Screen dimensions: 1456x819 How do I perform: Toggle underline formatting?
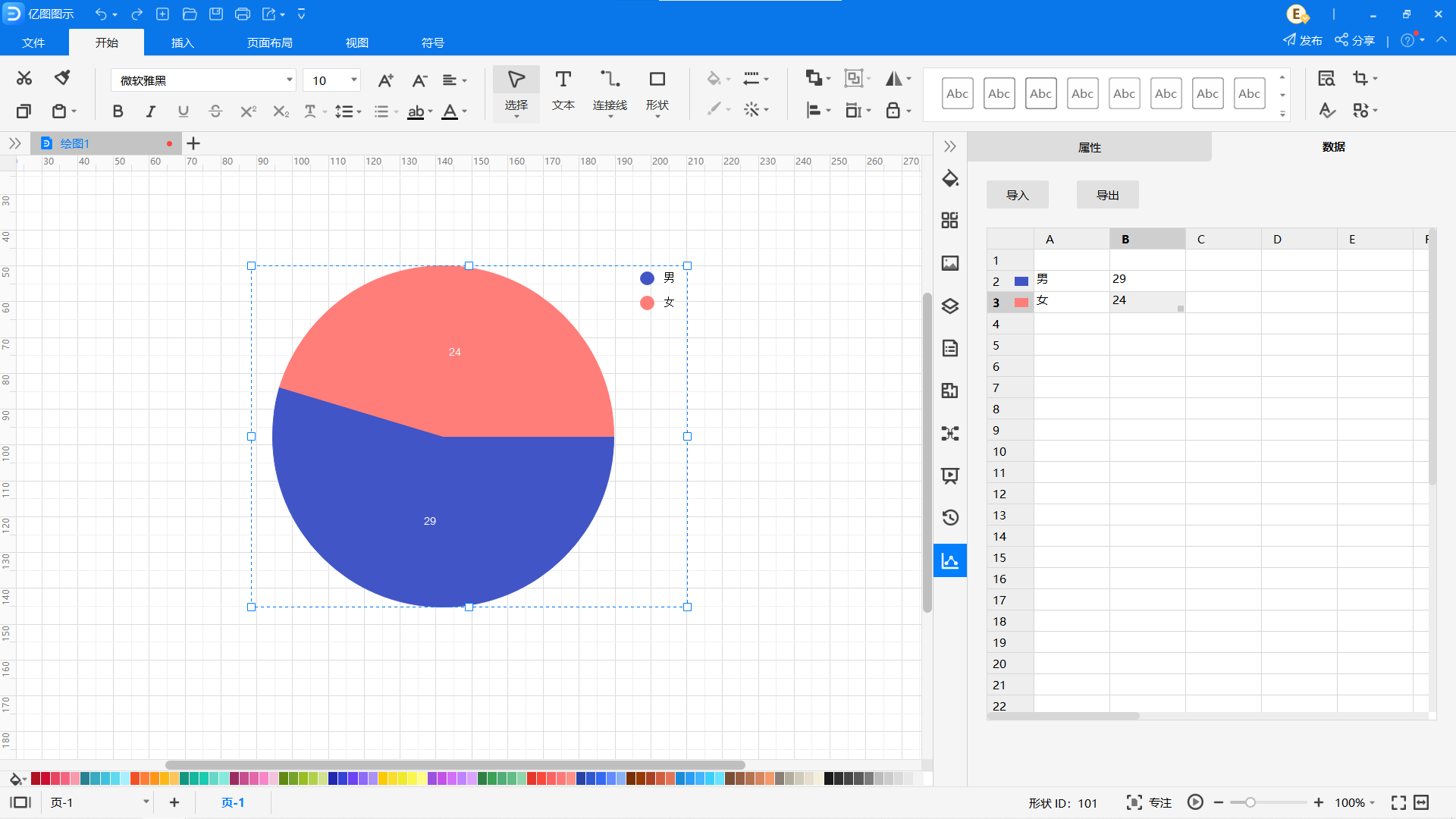click(183, 111)
